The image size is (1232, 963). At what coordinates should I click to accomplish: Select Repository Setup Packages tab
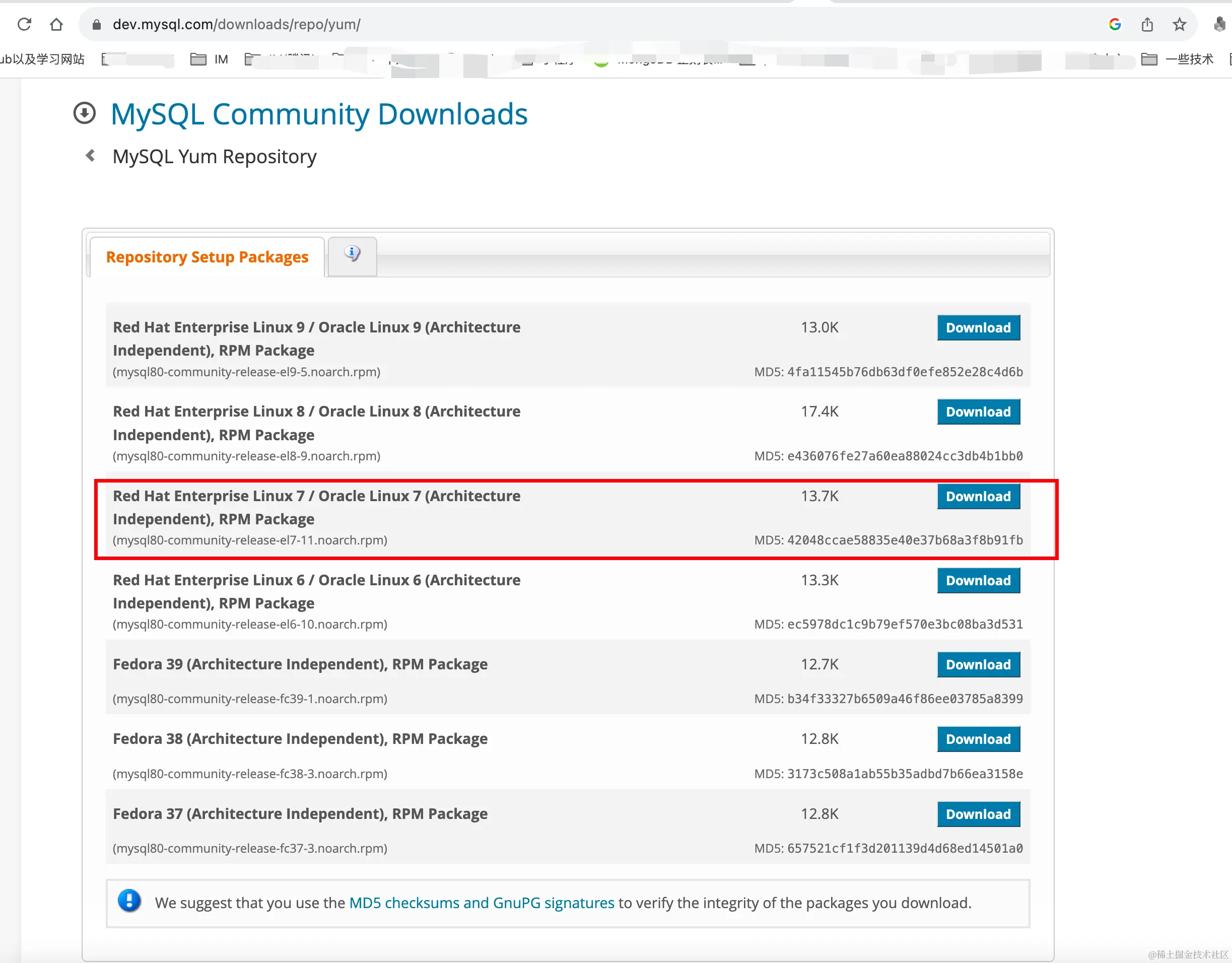[207, 257]
